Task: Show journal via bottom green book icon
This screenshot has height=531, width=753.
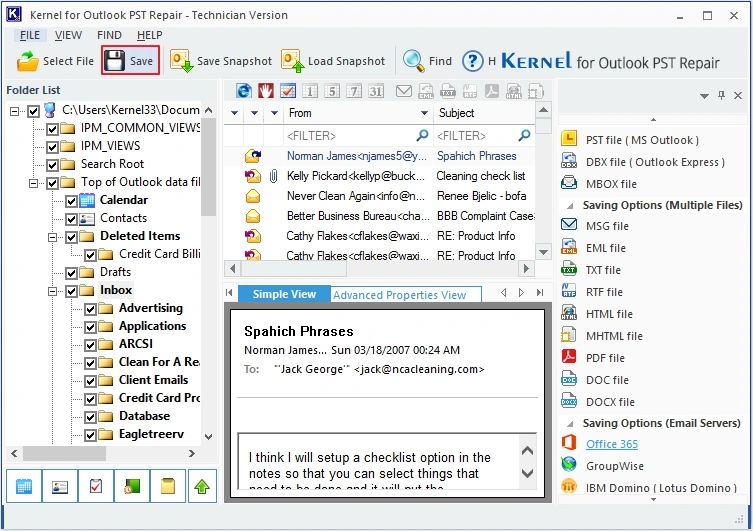Action: 132,486
